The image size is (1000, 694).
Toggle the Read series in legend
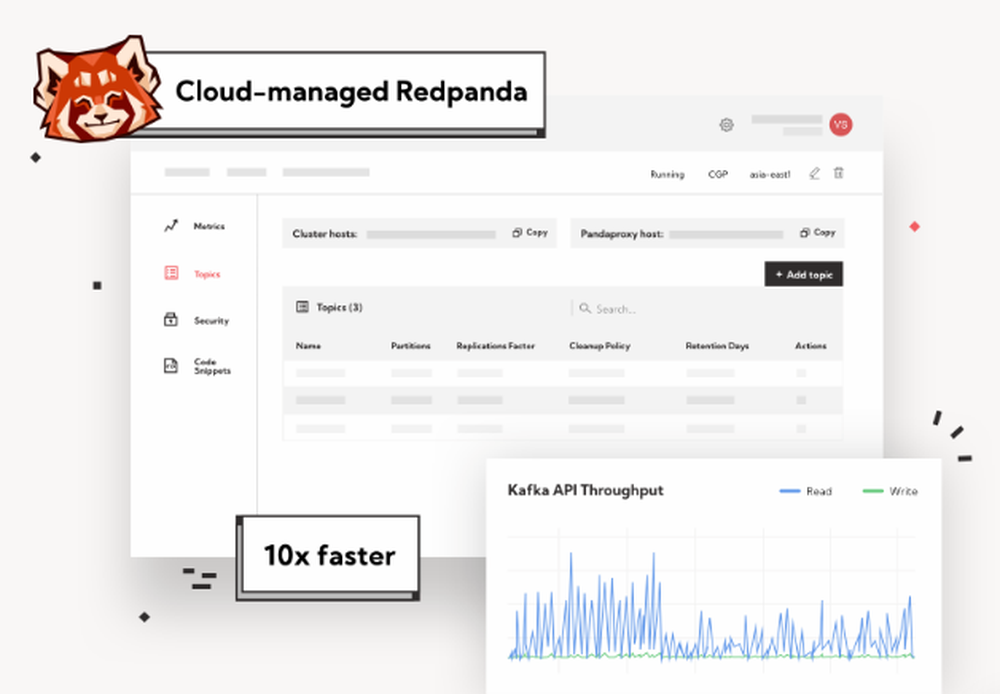[x=806, y=491]
